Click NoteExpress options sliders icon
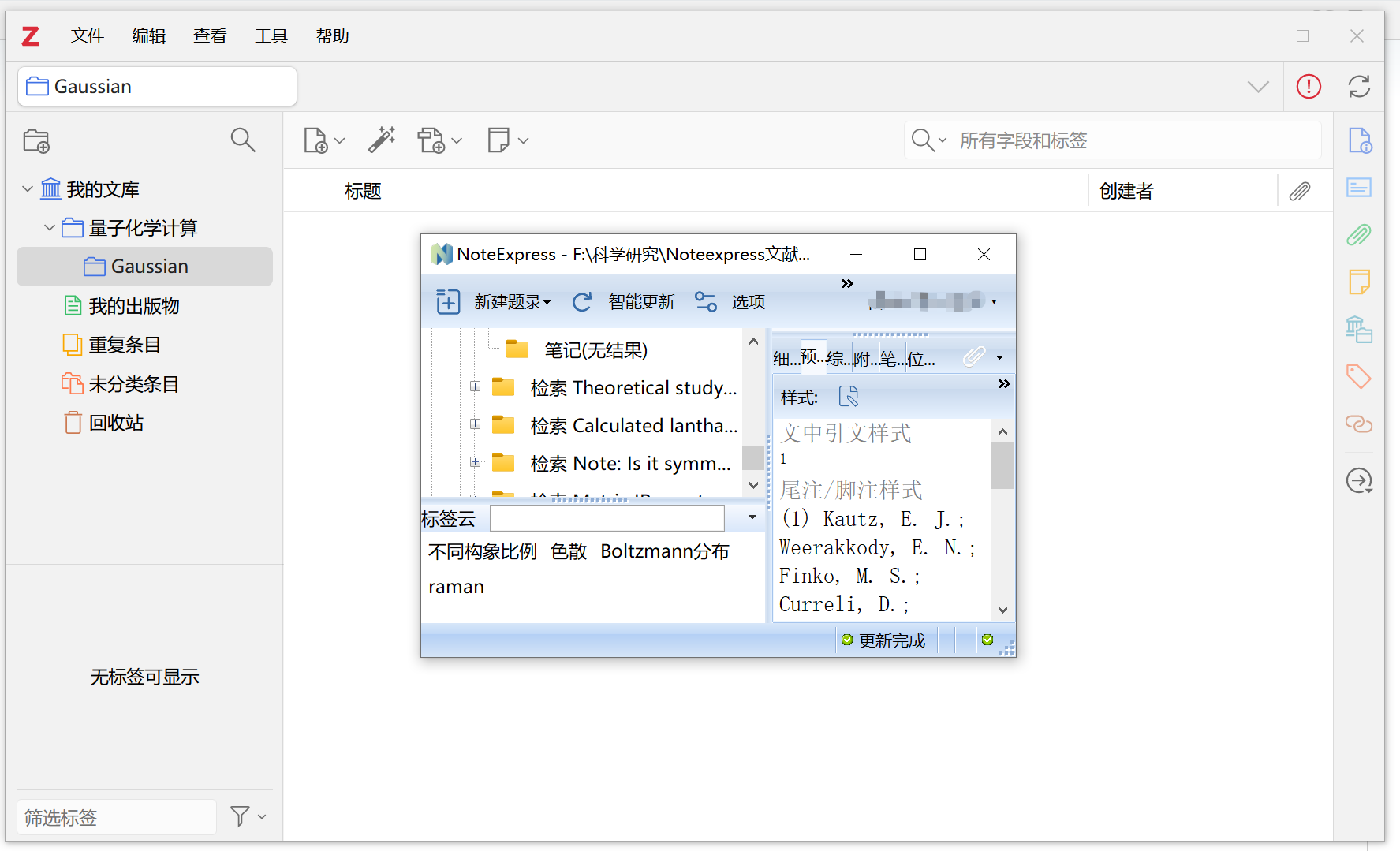Image resolution: width=1400 pixels, height=851 pixels. pyautogui.click(x=705, y=301)
